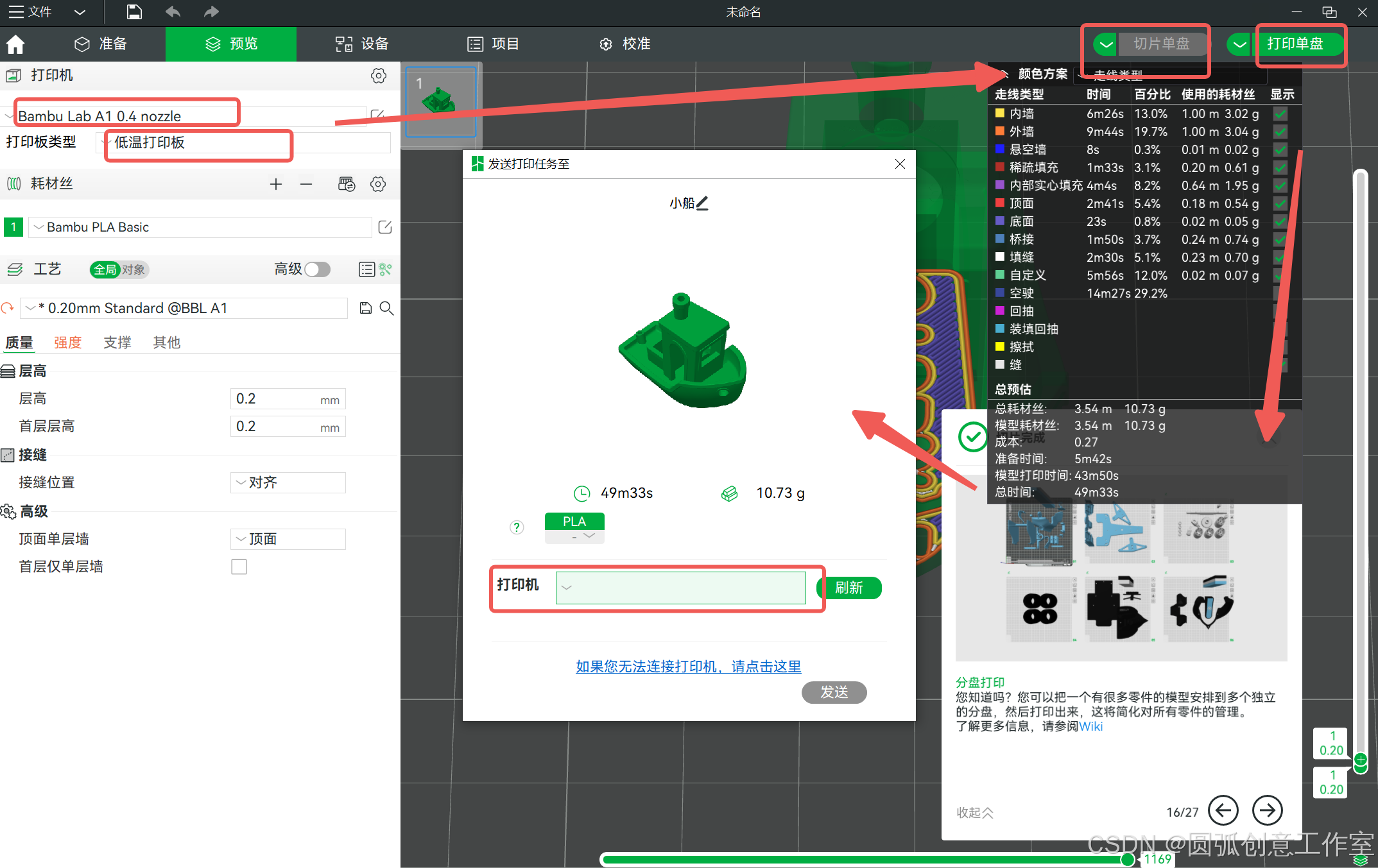Toggle the 高级 advanced mode switch
1378x868 pixels.
click(x=317, y=269)
